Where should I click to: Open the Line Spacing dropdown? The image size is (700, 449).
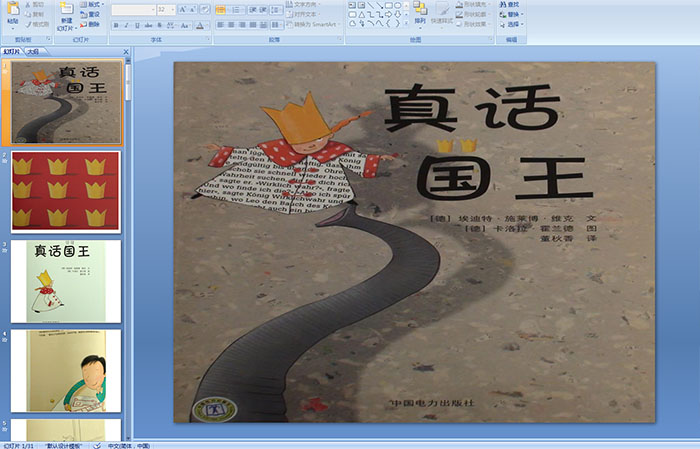pyautogui.click(x=276, y=10)
